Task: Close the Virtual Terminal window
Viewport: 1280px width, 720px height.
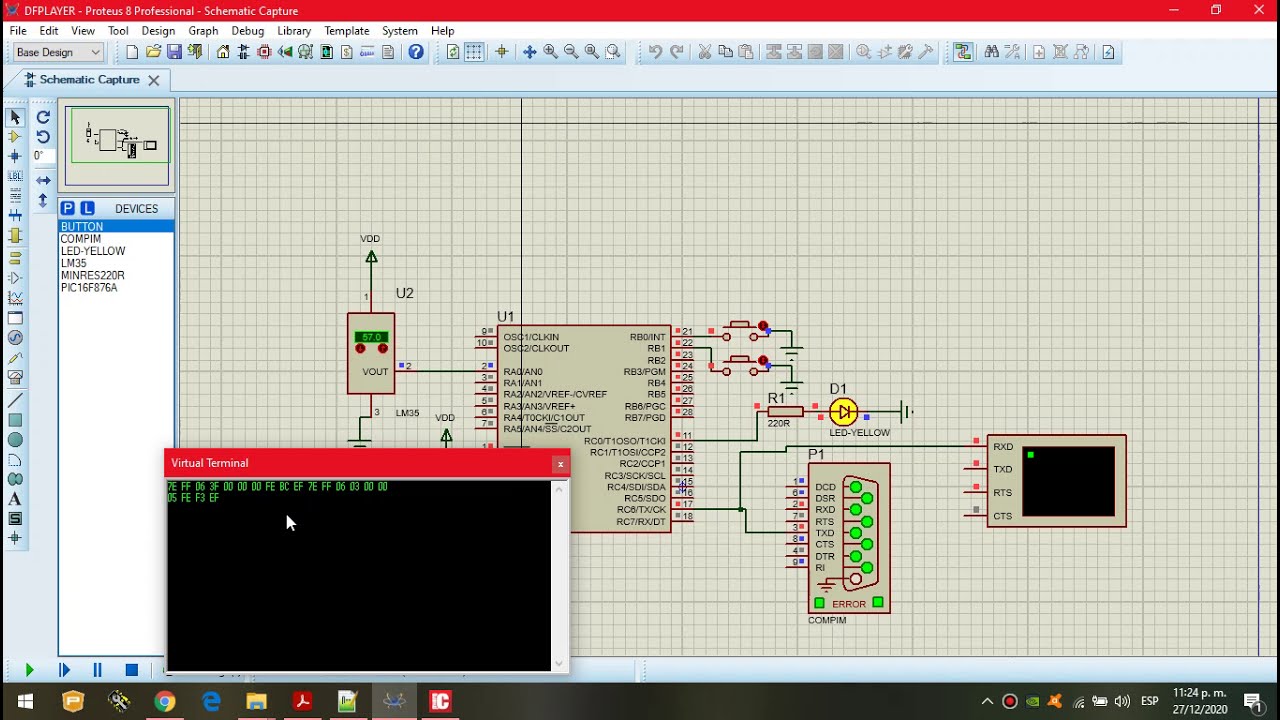Action: (560, 464)
